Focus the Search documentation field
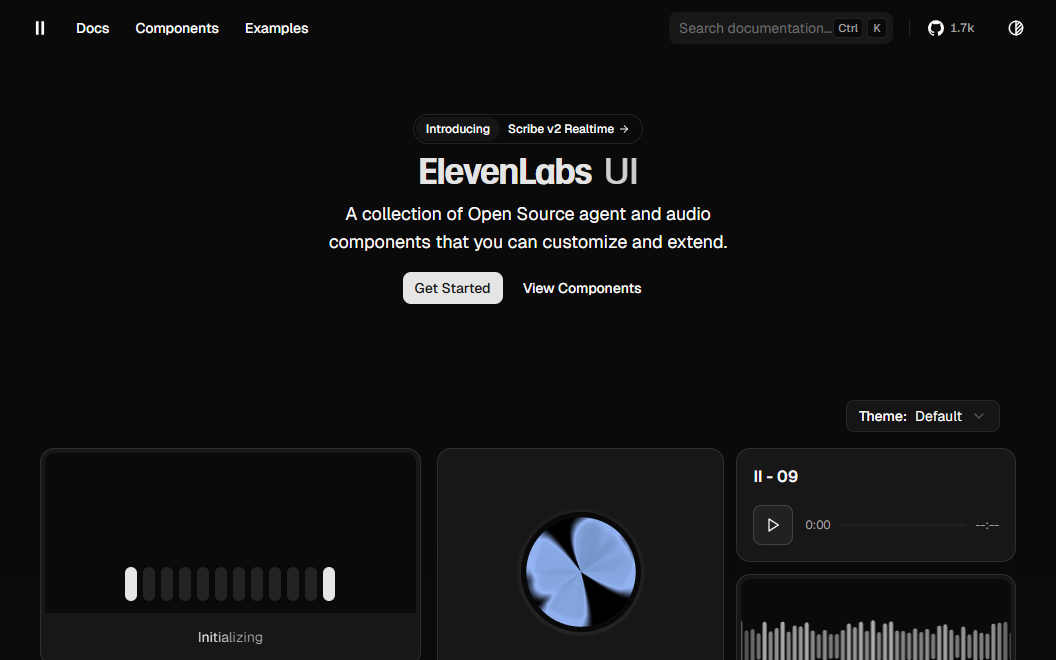 (x=754, y=28)
